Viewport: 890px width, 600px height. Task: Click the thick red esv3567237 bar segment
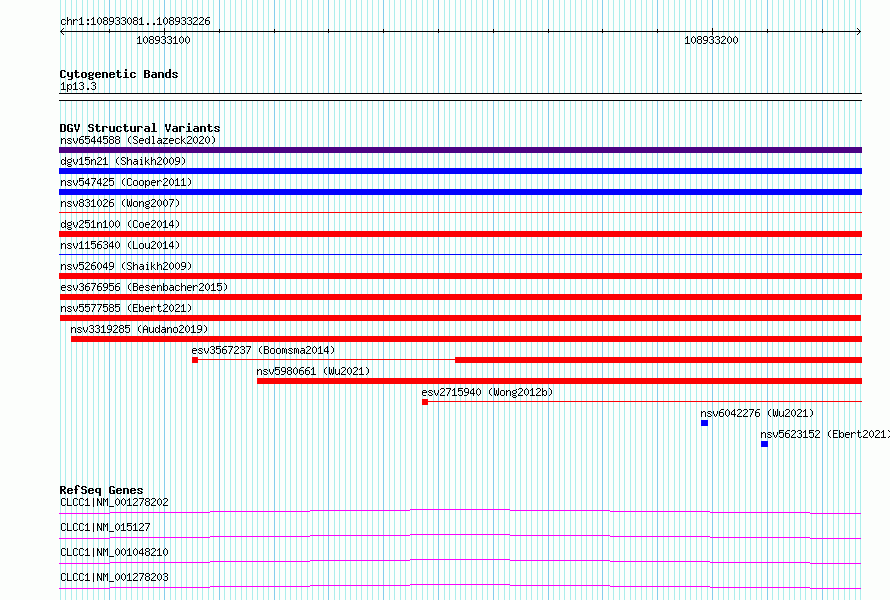658,360
